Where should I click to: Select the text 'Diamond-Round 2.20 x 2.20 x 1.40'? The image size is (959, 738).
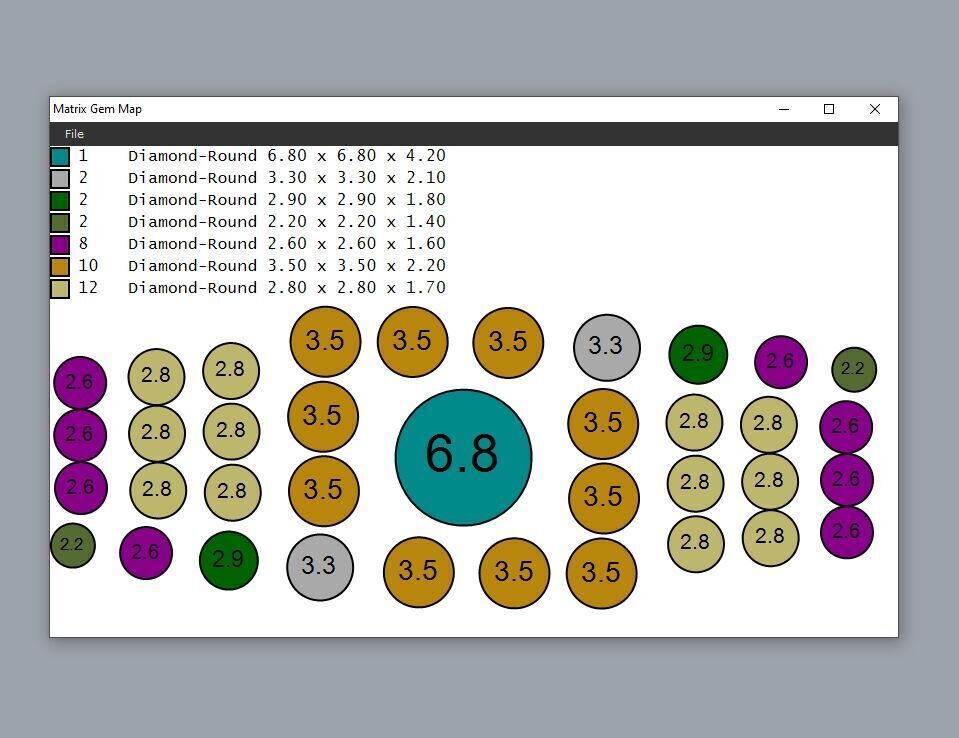287,222
